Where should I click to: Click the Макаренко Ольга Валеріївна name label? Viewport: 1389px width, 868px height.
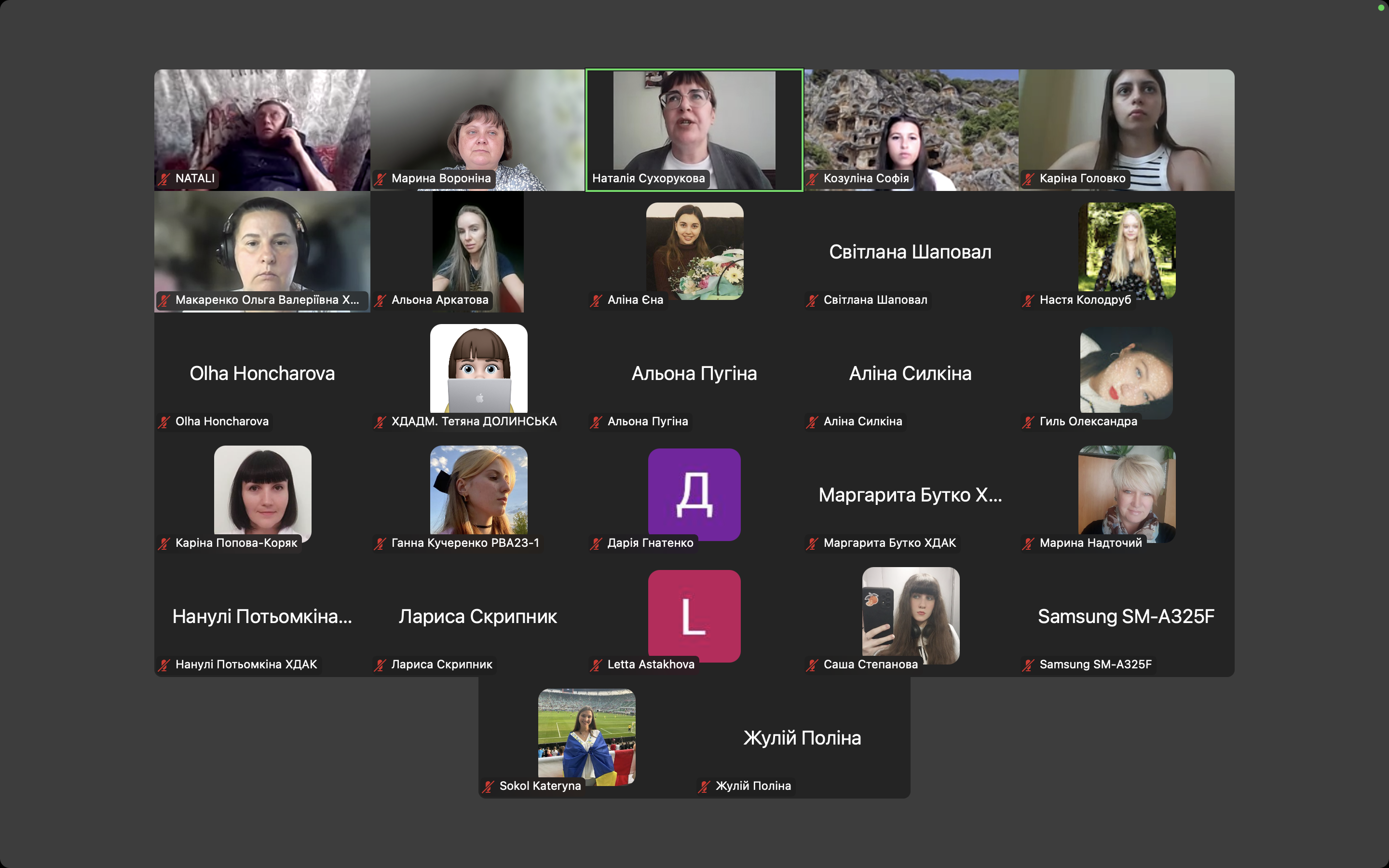(267, 300)
